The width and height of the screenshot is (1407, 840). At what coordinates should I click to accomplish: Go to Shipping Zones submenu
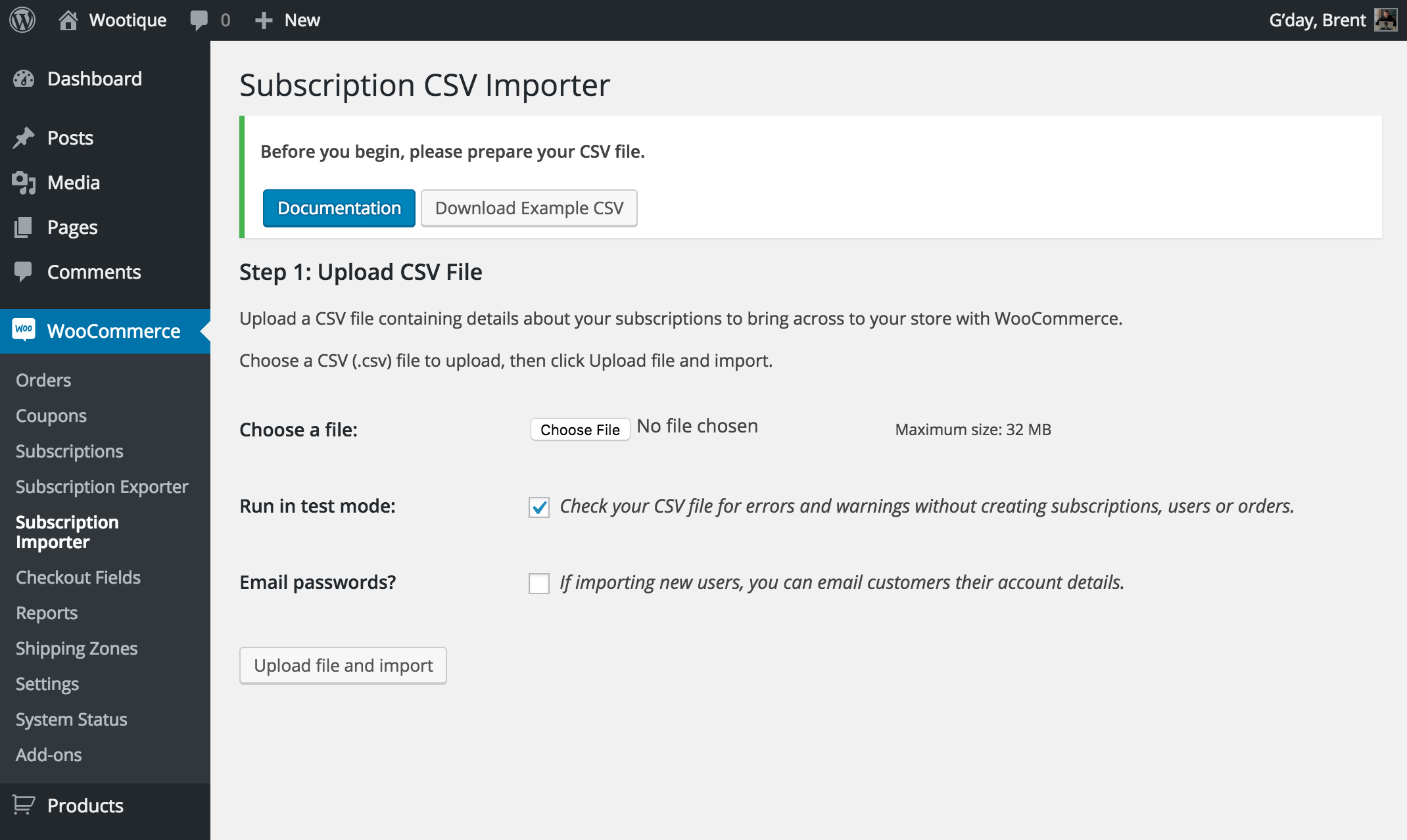tap(77, 649)
